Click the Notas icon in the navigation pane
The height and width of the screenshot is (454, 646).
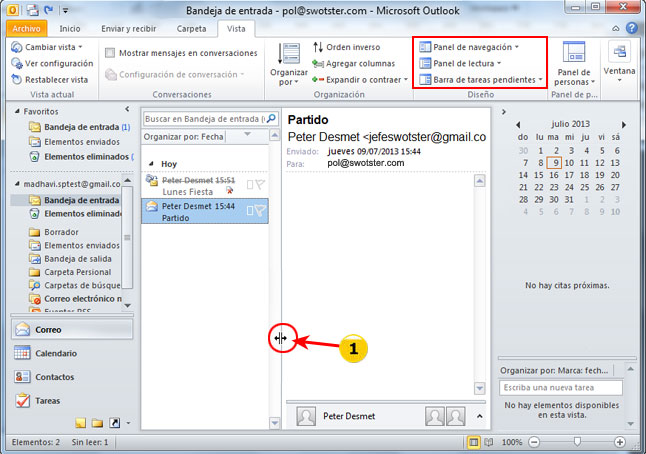click(80, 423)
